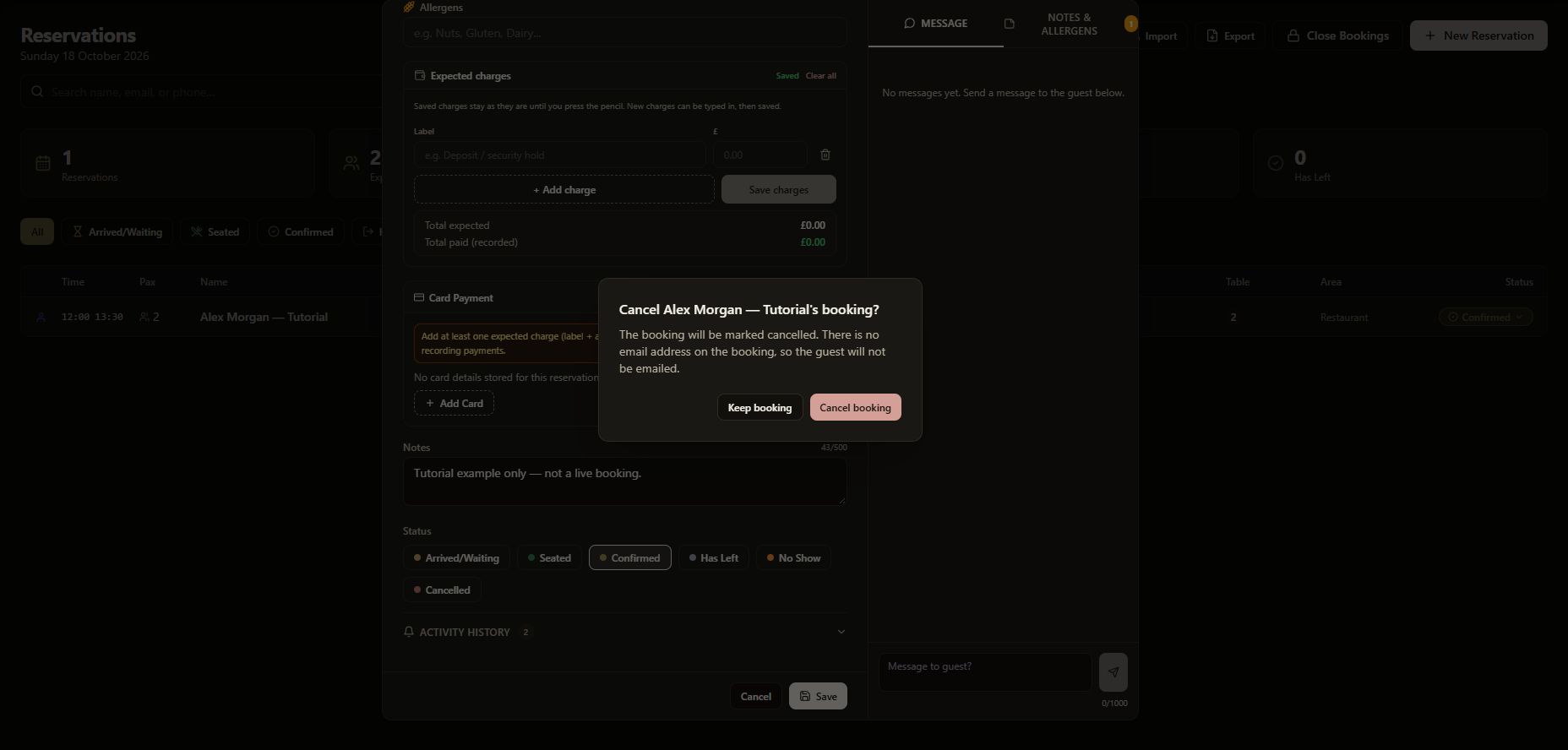Focus the charge Label input field

point(559,155)
